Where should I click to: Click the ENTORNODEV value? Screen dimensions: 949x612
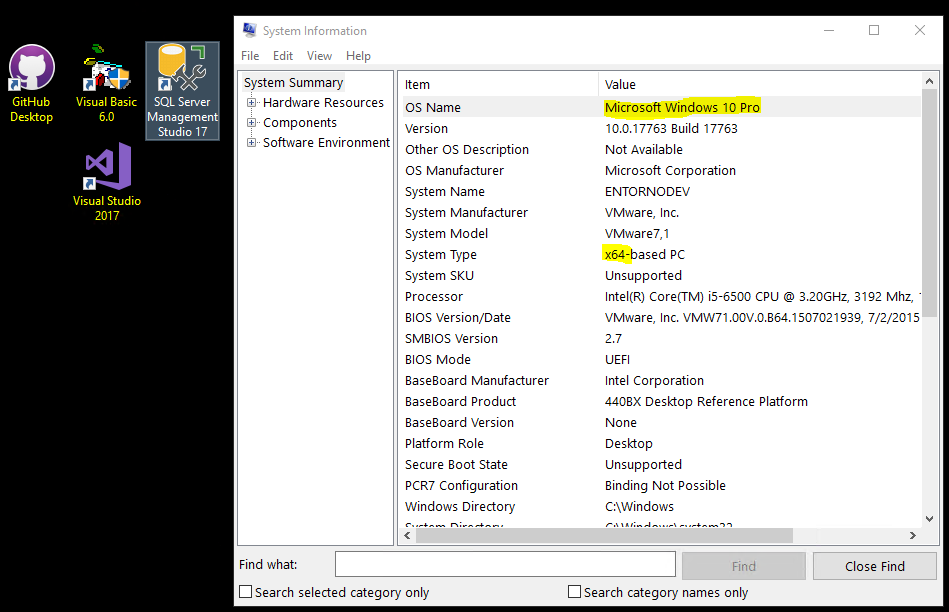coord(647,191)
